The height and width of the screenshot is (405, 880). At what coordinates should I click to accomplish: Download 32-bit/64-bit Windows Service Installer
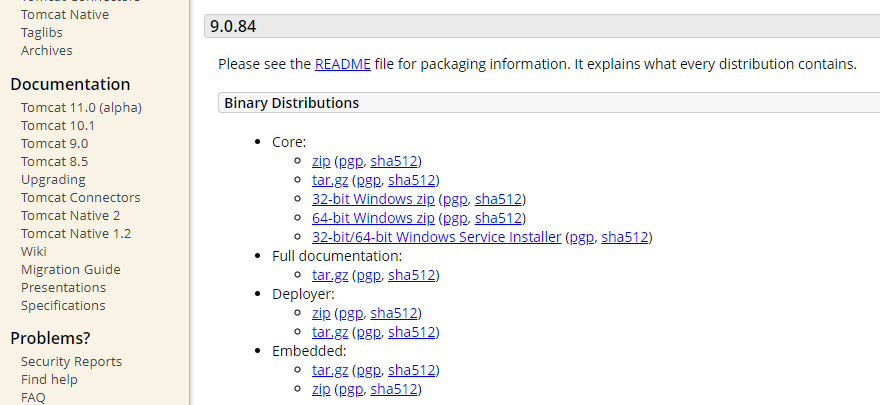[x=437, y=237]
